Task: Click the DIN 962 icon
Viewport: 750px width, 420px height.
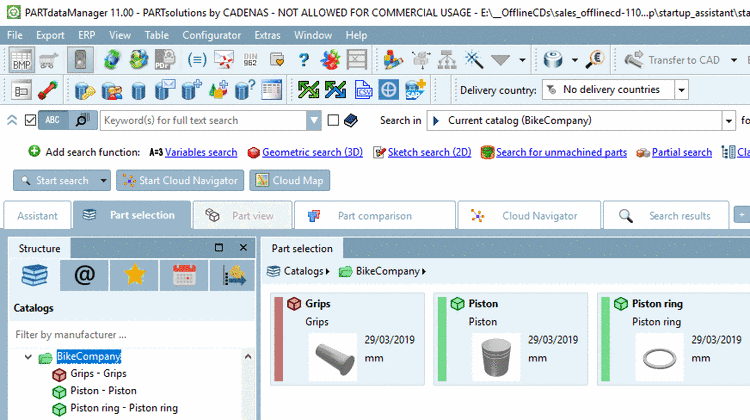Action: (250, 60)
